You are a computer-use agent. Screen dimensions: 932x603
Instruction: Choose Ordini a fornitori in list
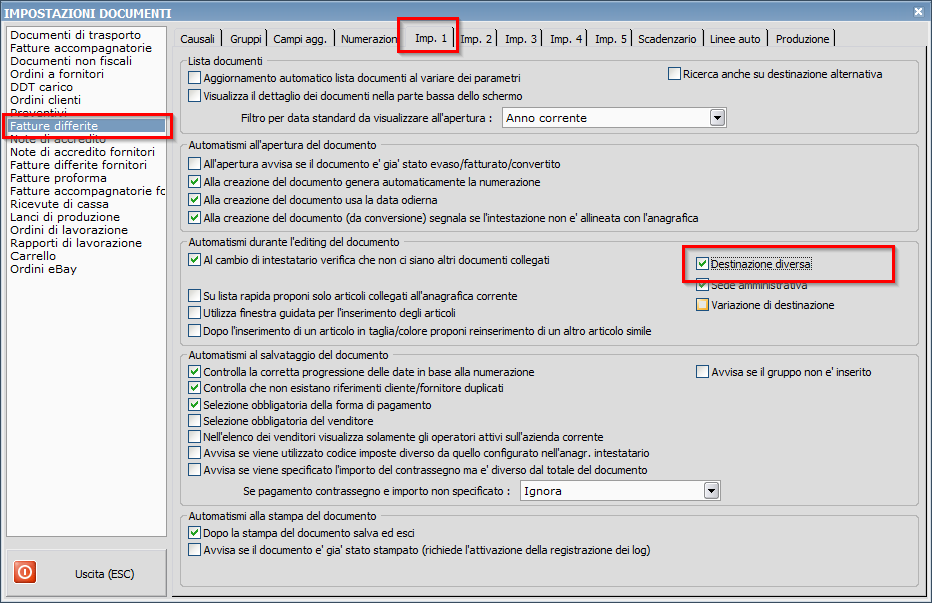[57, 74]
